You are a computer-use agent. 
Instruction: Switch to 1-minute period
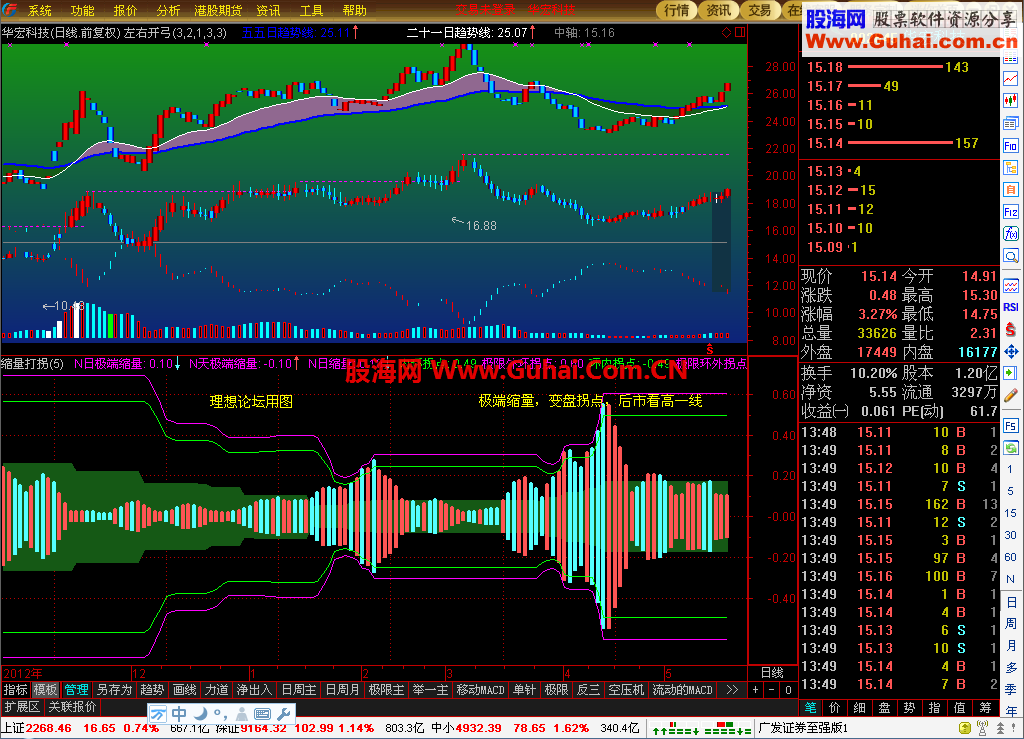point(1010,469)
